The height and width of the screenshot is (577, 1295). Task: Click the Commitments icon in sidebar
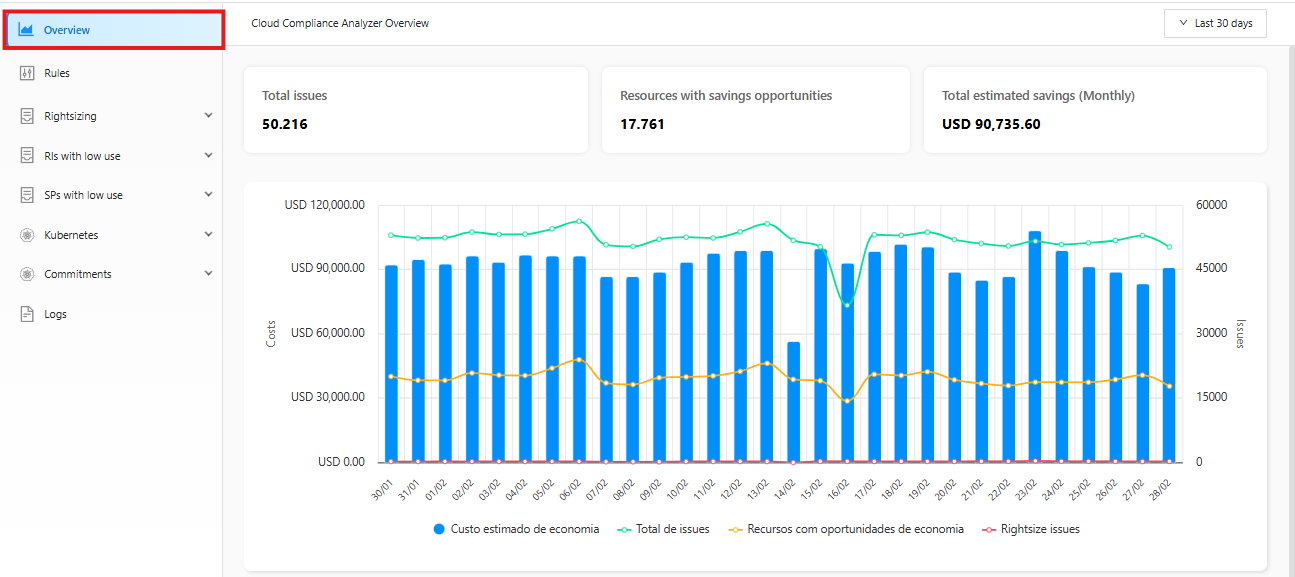pos(27,274)
